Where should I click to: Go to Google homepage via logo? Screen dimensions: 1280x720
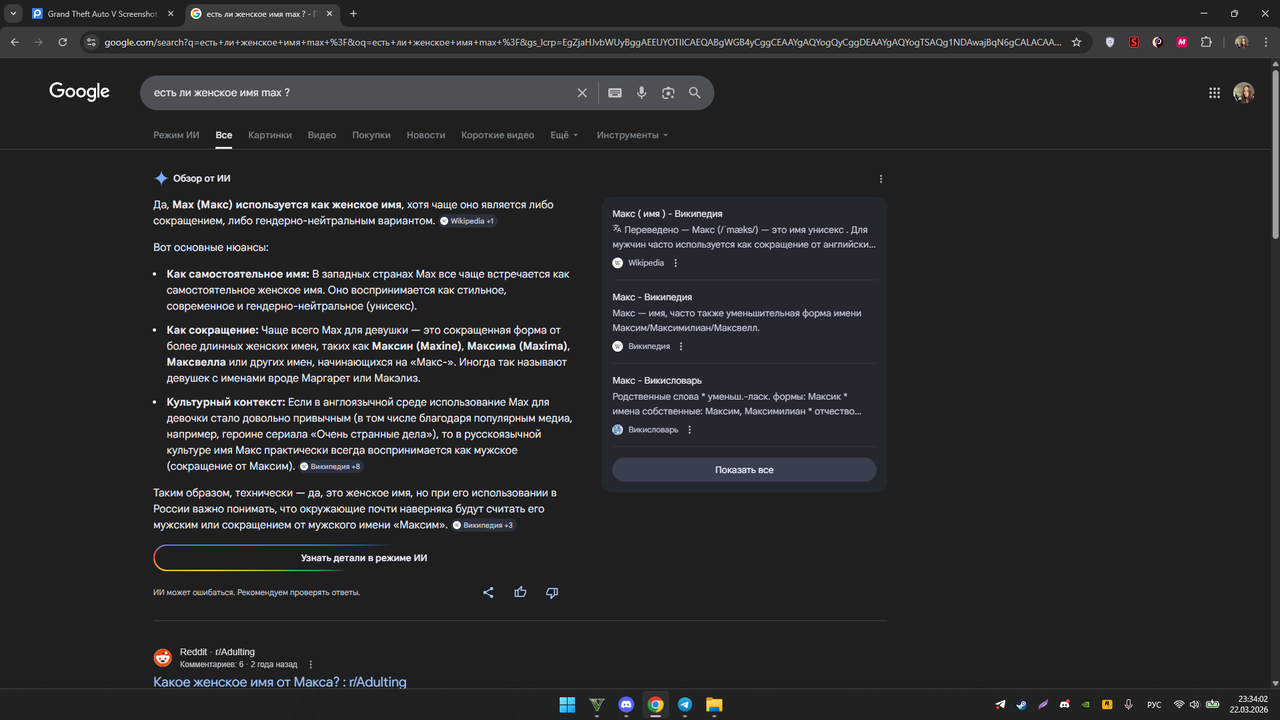tap(79, 92)
